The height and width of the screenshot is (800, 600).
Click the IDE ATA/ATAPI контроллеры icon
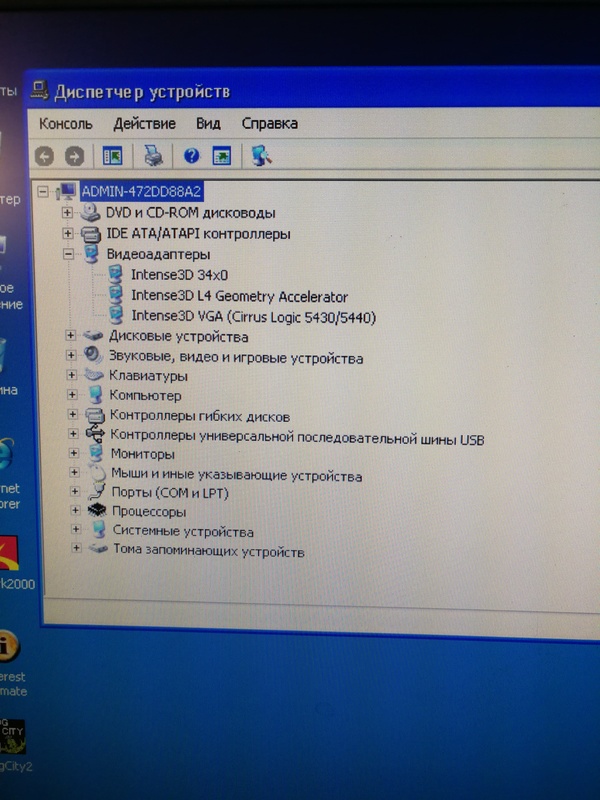pos(91,234)
